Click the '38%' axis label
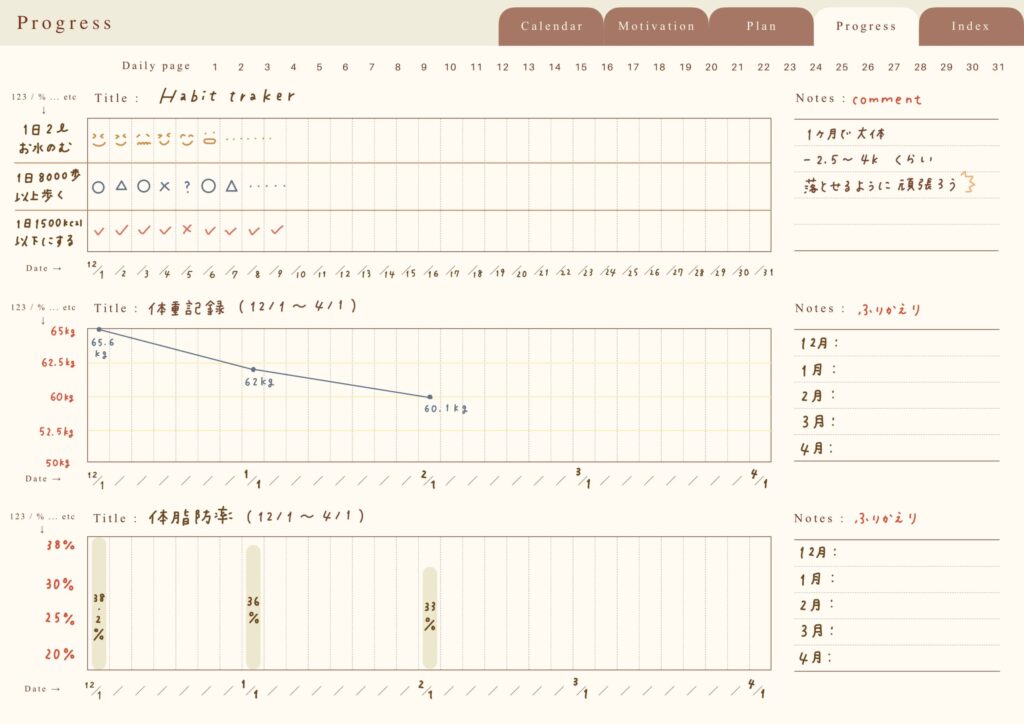The image size is (1024, 724). point(60,545)
